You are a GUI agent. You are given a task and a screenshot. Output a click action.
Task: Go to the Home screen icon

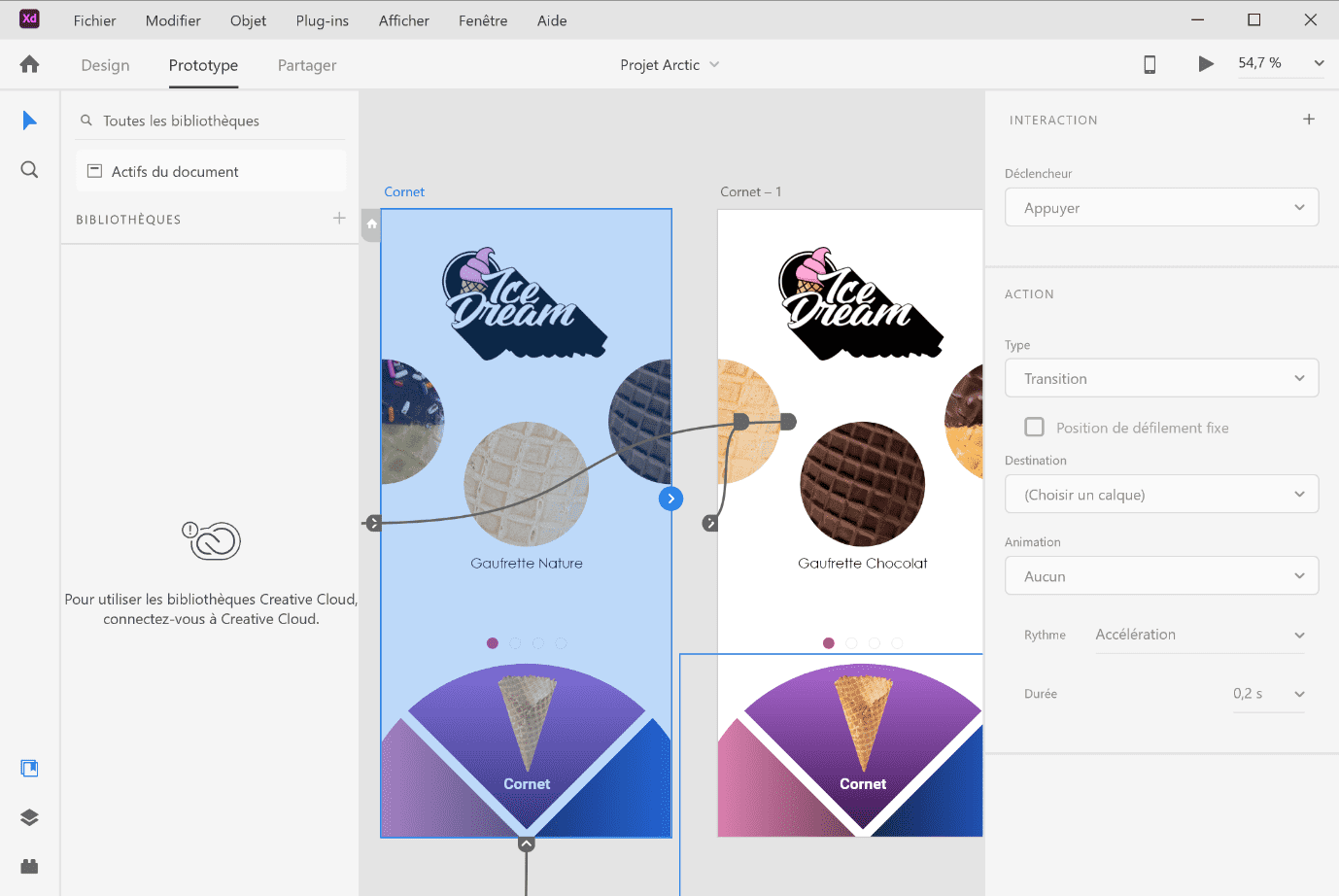29,64
